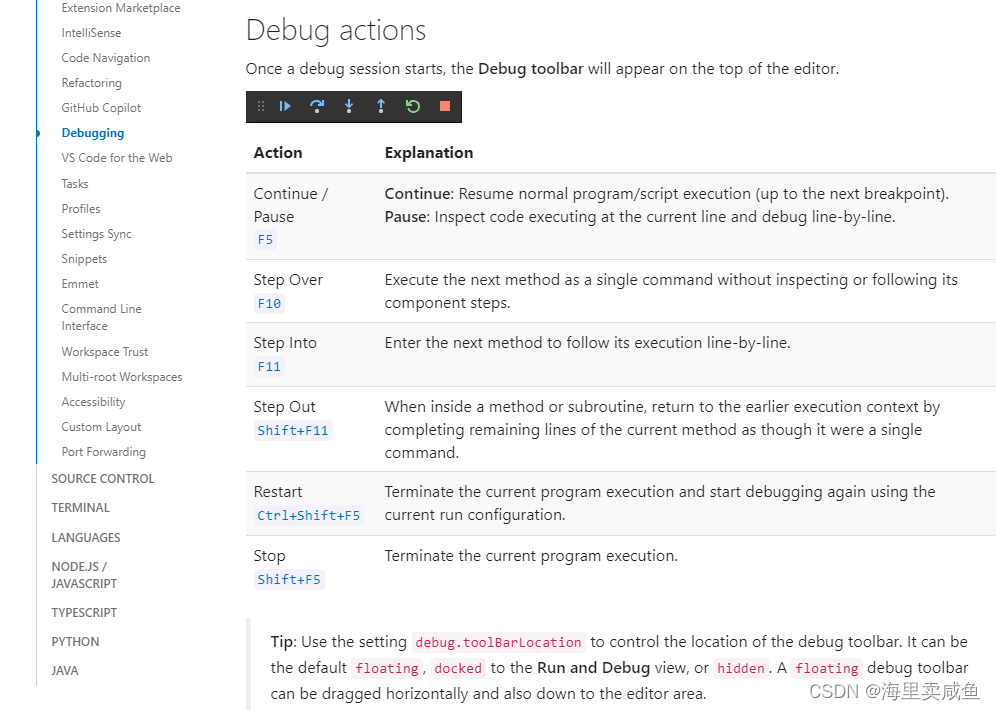996x710 pixels.
Task: Click the Step Into icon
Action: (349, 106)
